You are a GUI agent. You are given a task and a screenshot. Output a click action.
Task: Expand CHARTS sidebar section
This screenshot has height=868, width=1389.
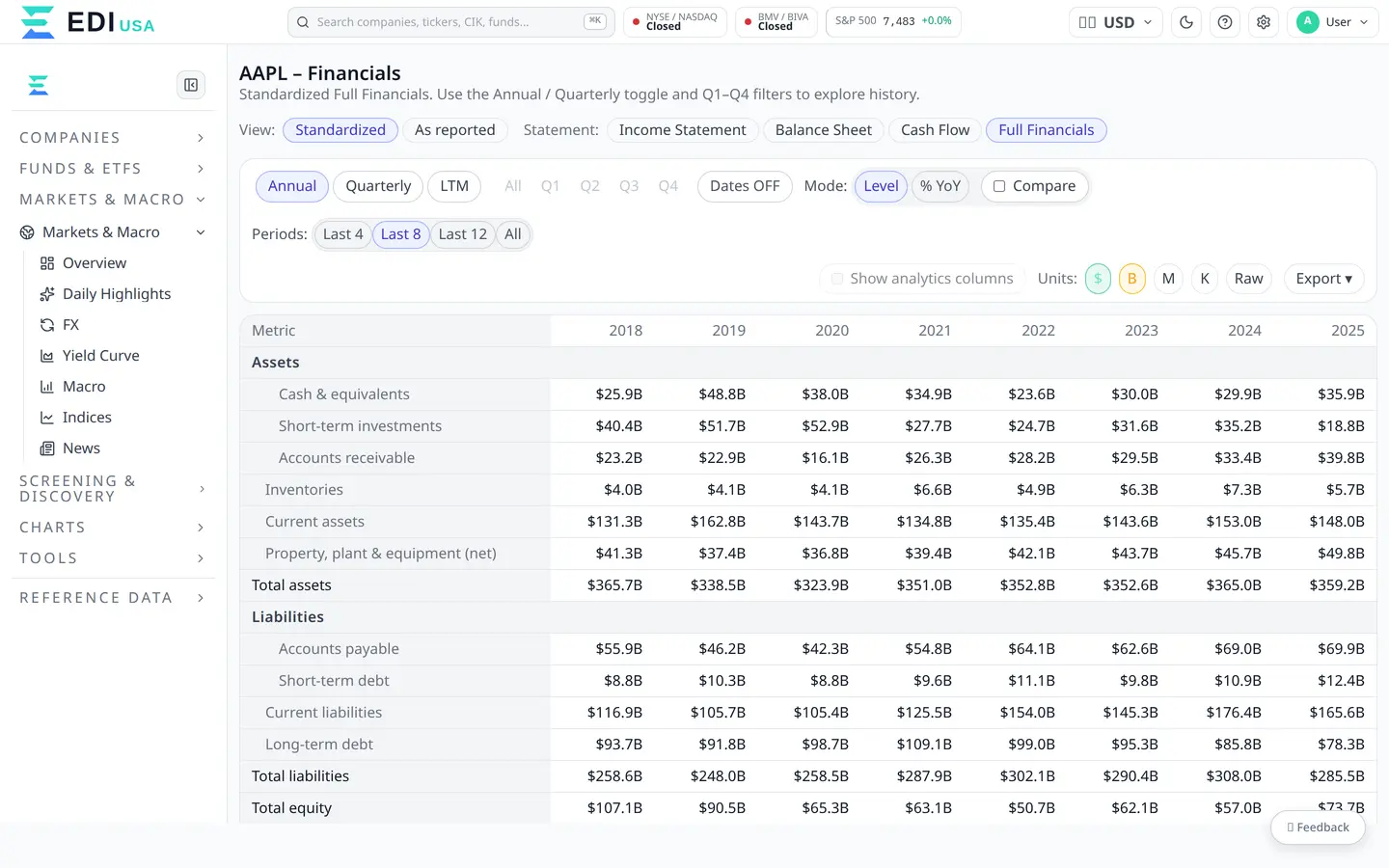pos(112,528)
